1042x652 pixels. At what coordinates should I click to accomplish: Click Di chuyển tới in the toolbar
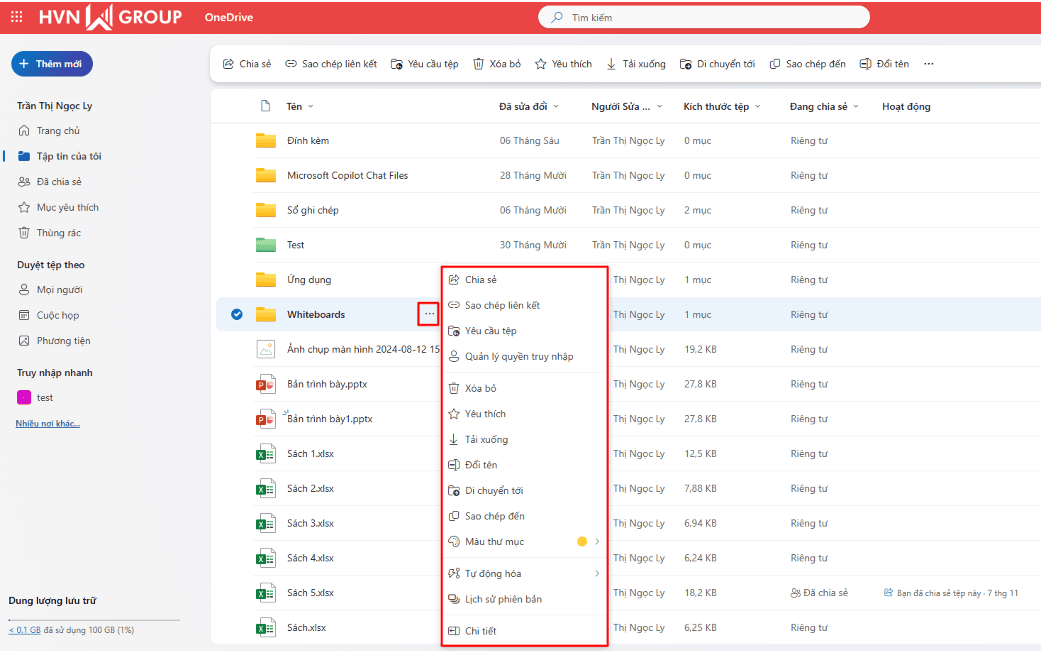[x=718, y=64]
